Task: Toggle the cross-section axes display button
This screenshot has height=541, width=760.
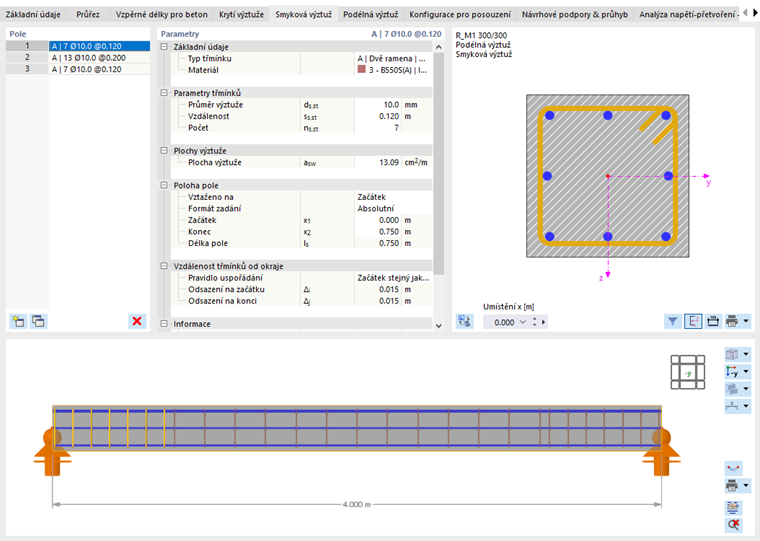Action: [693, 321]
